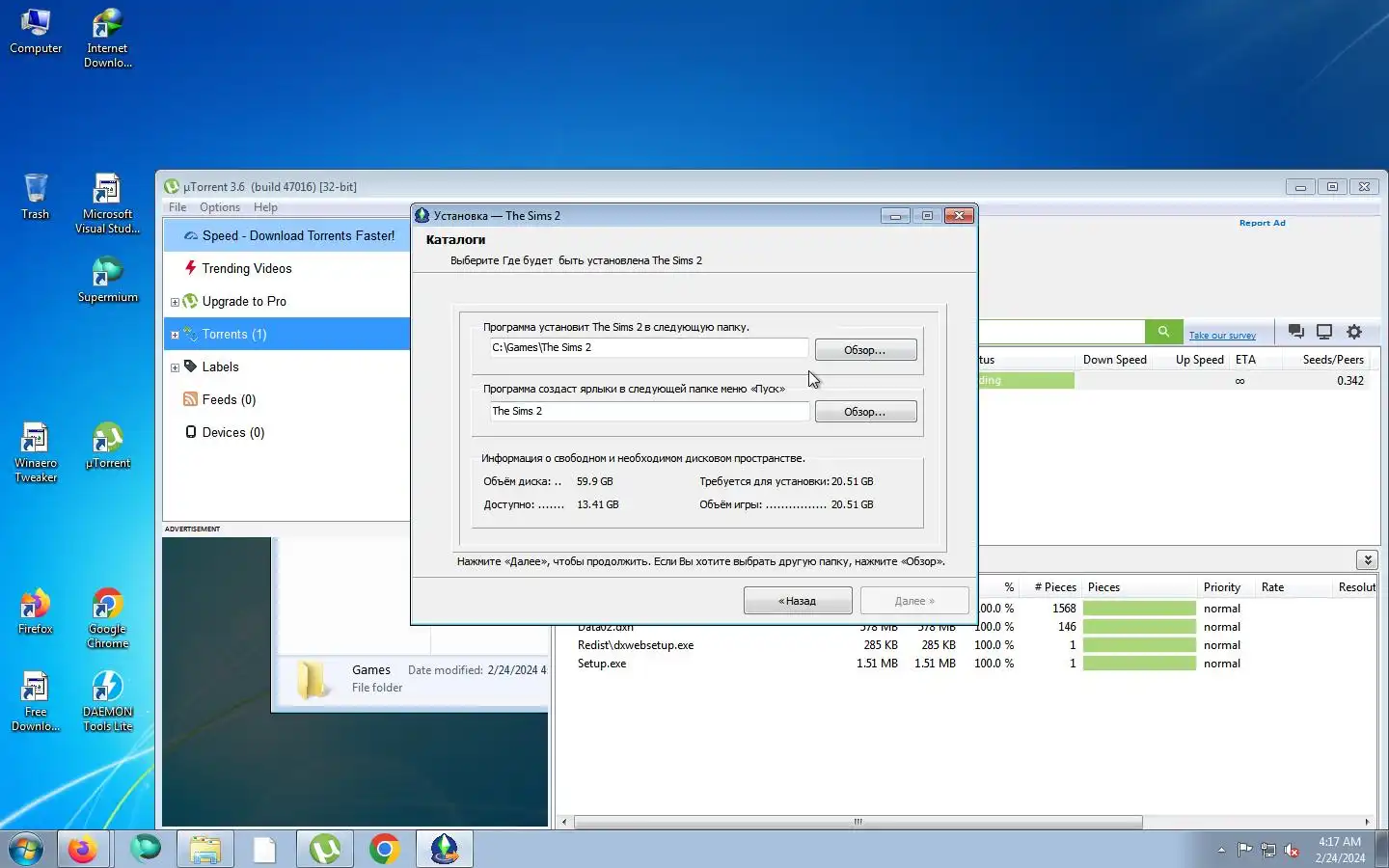
Task: Sort files by Priority column header
Action: pos(1222,587)
